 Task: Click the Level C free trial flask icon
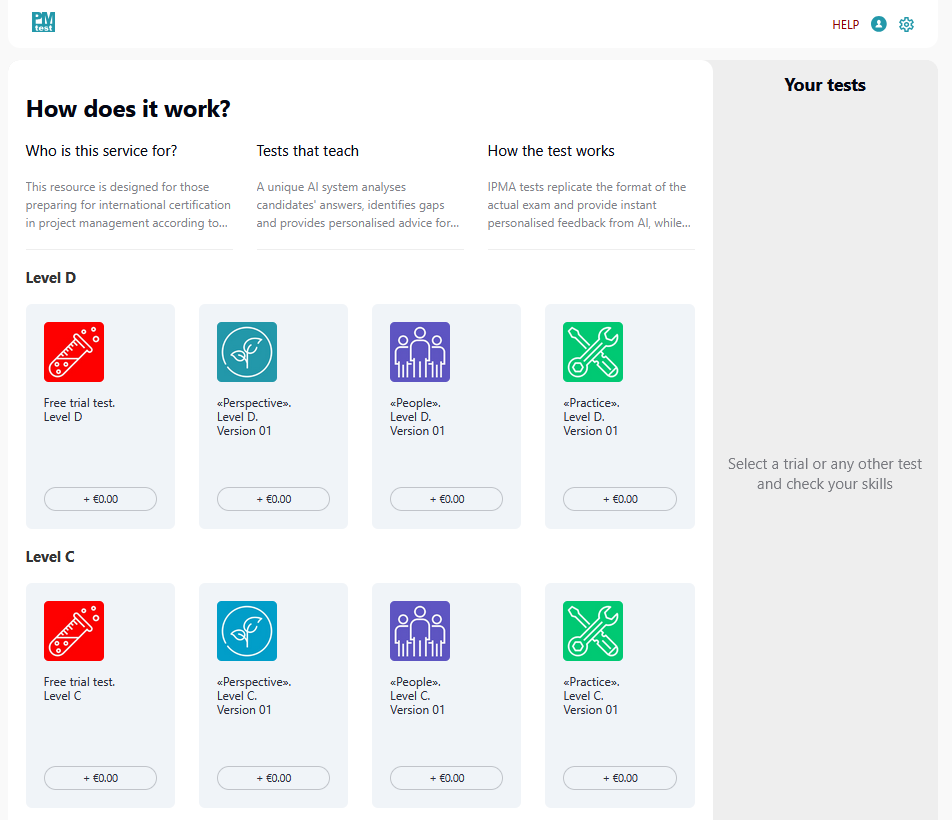[74, 631]
